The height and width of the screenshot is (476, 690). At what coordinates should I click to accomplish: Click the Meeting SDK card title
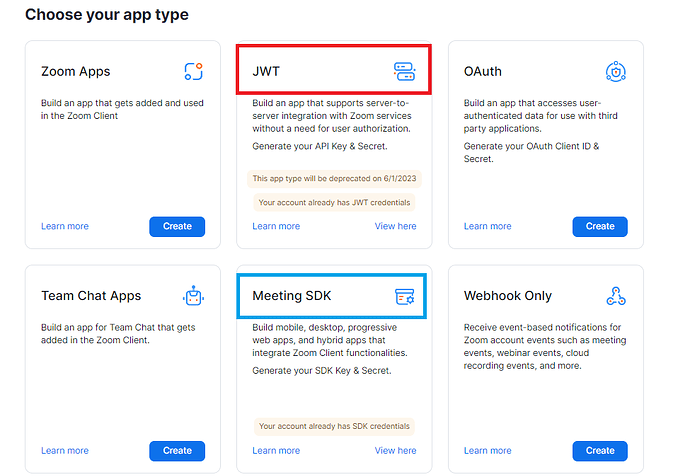292,296
